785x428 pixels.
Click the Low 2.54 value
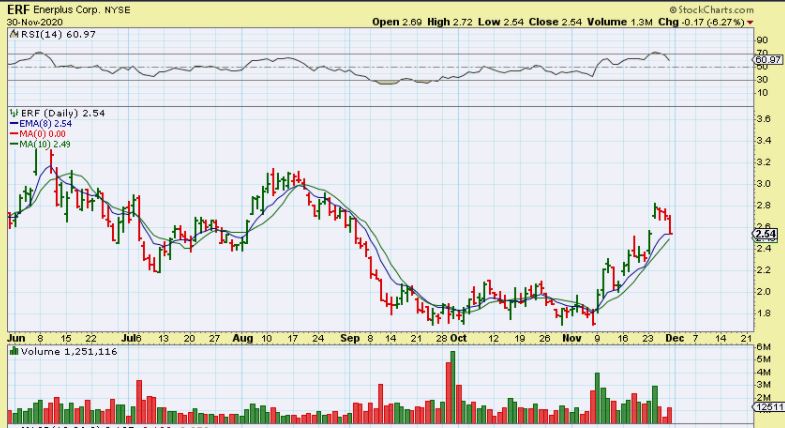(x=501, y=22)
